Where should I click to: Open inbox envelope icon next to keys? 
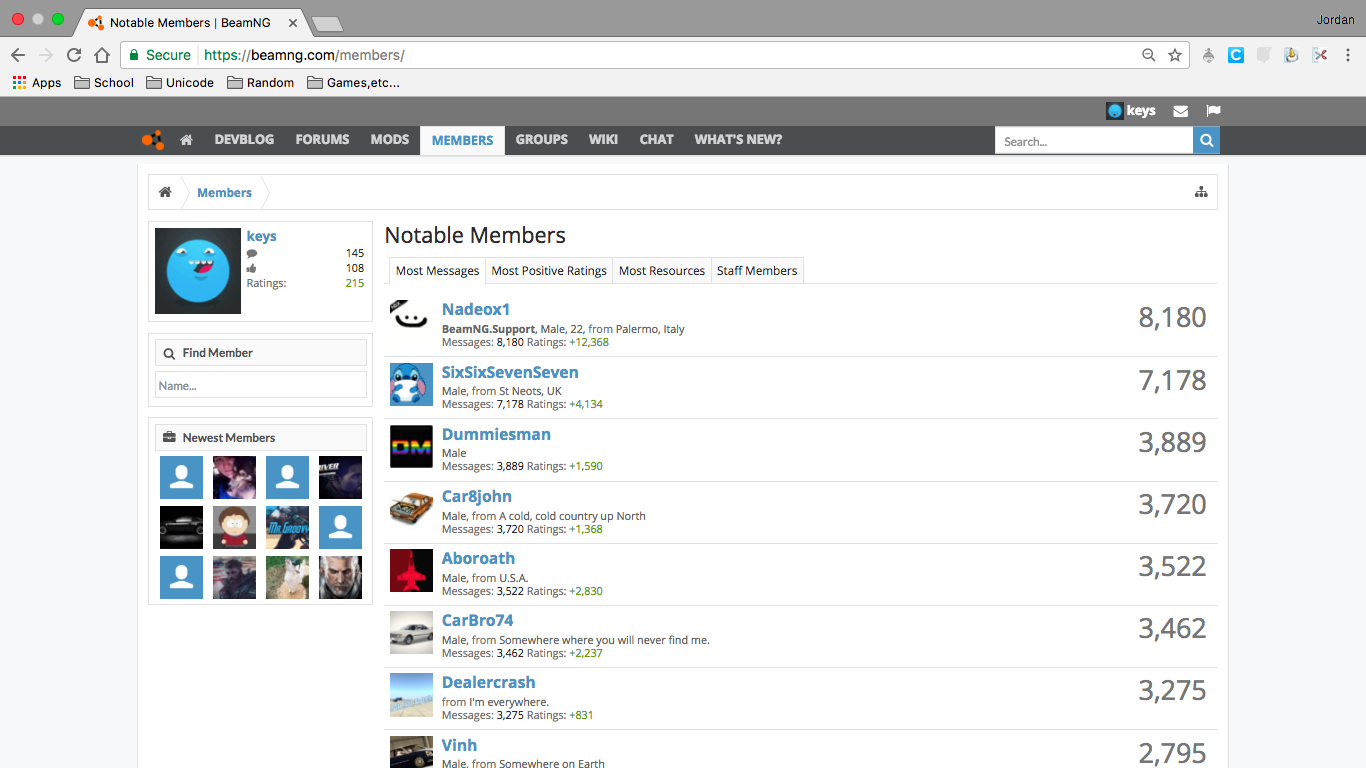[x=1181, y=111]
